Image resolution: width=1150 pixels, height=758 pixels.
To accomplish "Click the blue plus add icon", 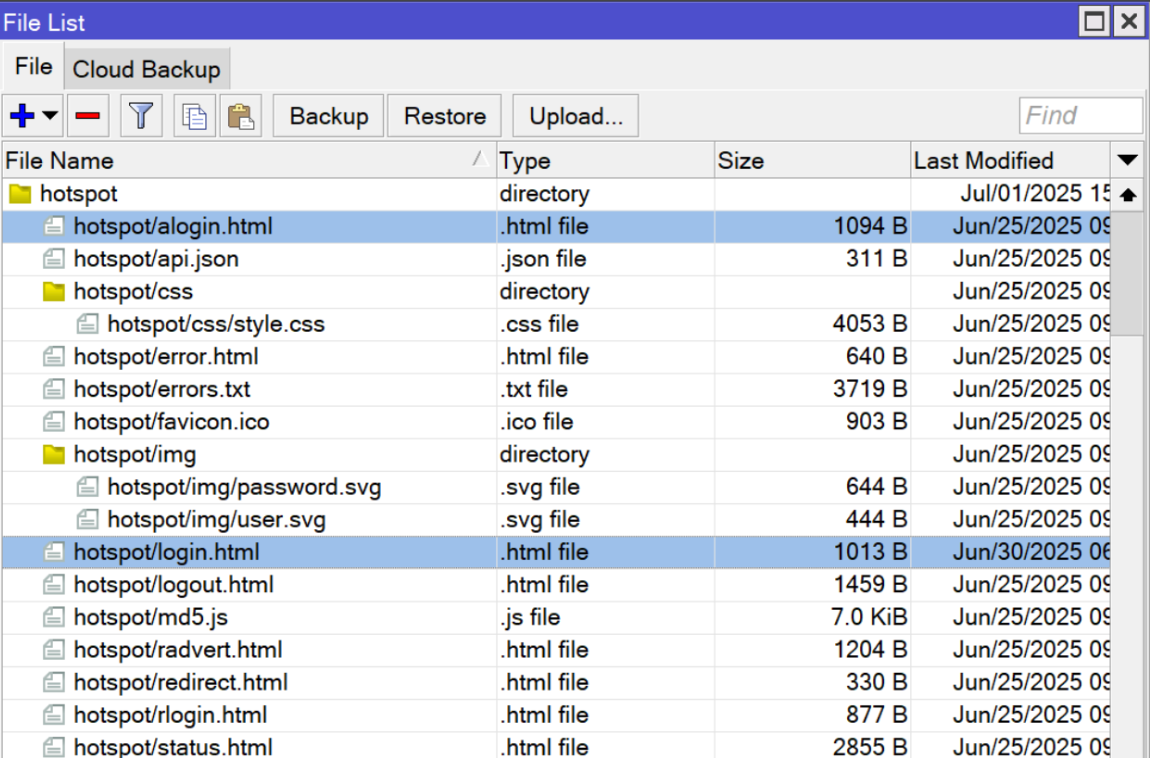I will pos(22,115).
